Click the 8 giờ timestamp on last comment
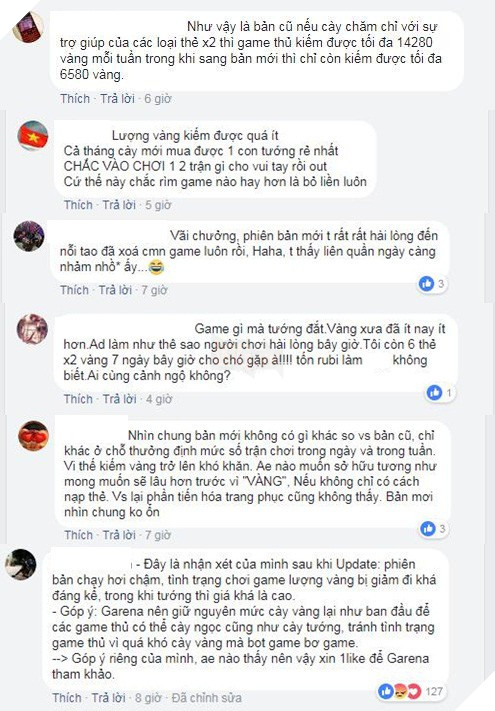495x711 pixels. [148, 697]
